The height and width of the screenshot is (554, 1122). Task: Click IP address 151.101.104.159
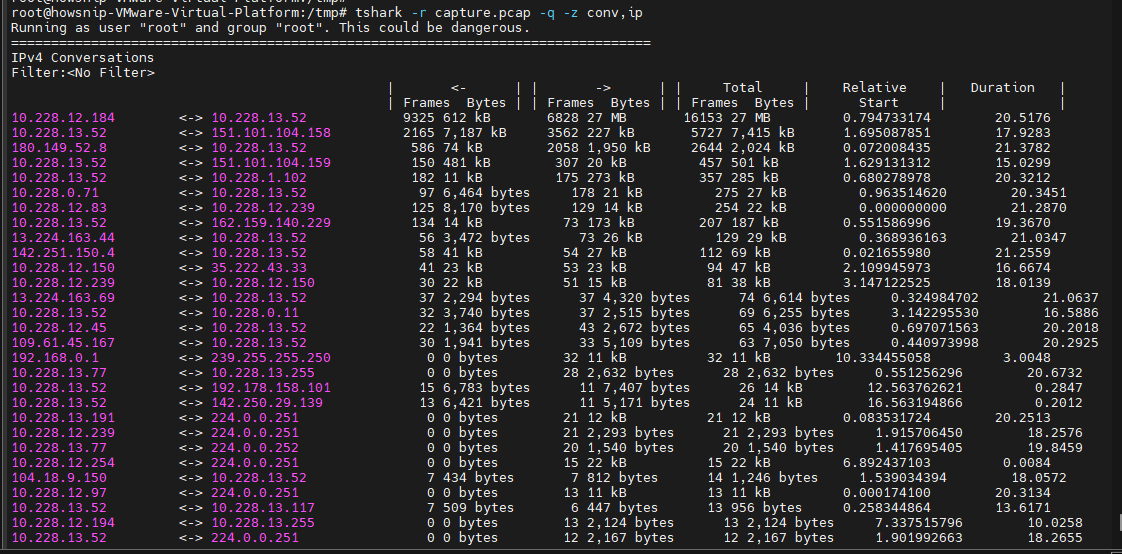[271, 163]
